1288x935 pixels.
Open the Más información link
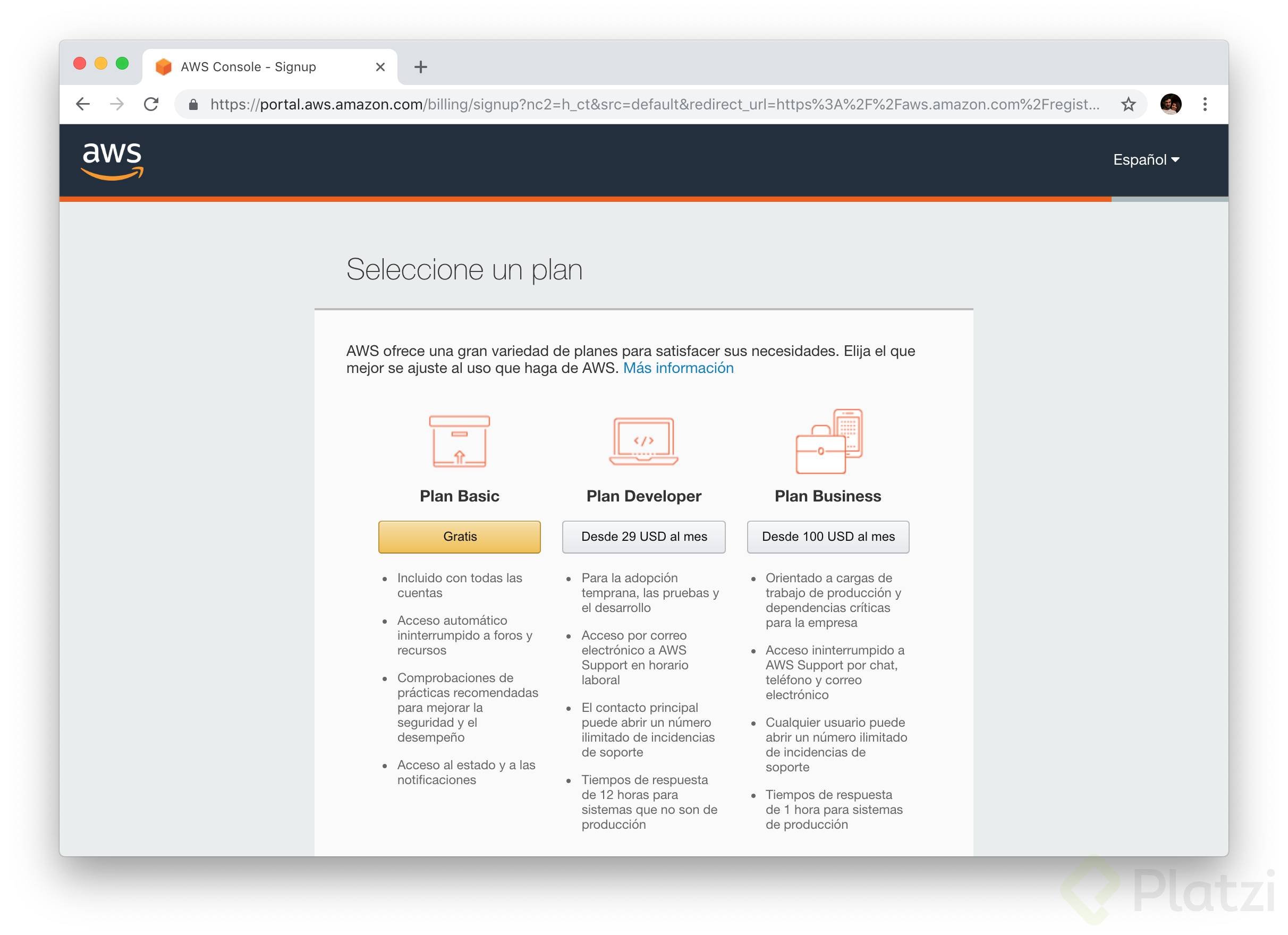(x=678, y=369)
